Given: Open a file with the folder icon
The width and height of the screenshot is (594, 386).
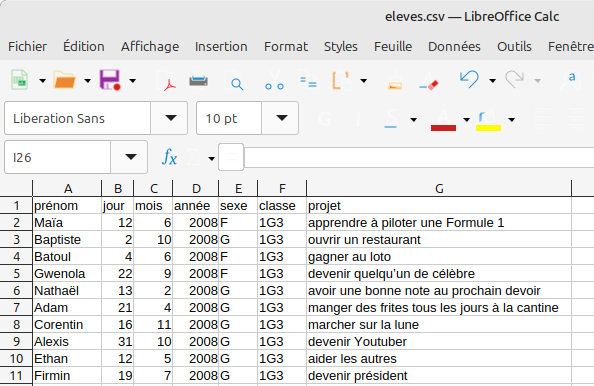Looking at the screenshot, I should tap(64, 80).
